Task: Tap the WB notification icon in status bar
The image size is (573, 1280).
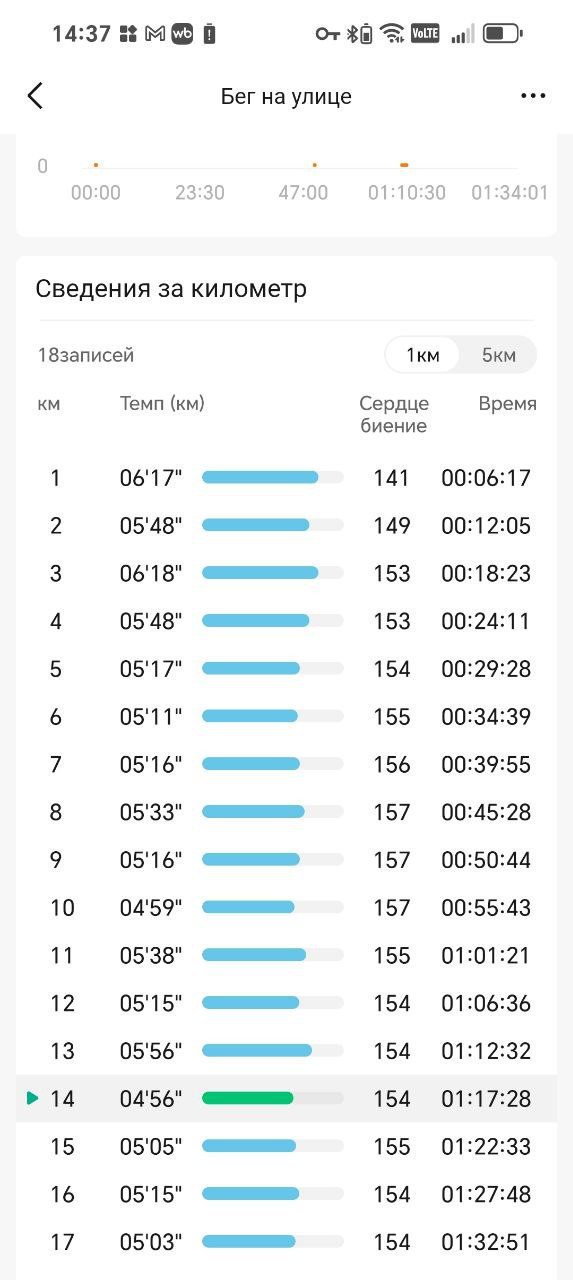Action: (x=182, y=34)
